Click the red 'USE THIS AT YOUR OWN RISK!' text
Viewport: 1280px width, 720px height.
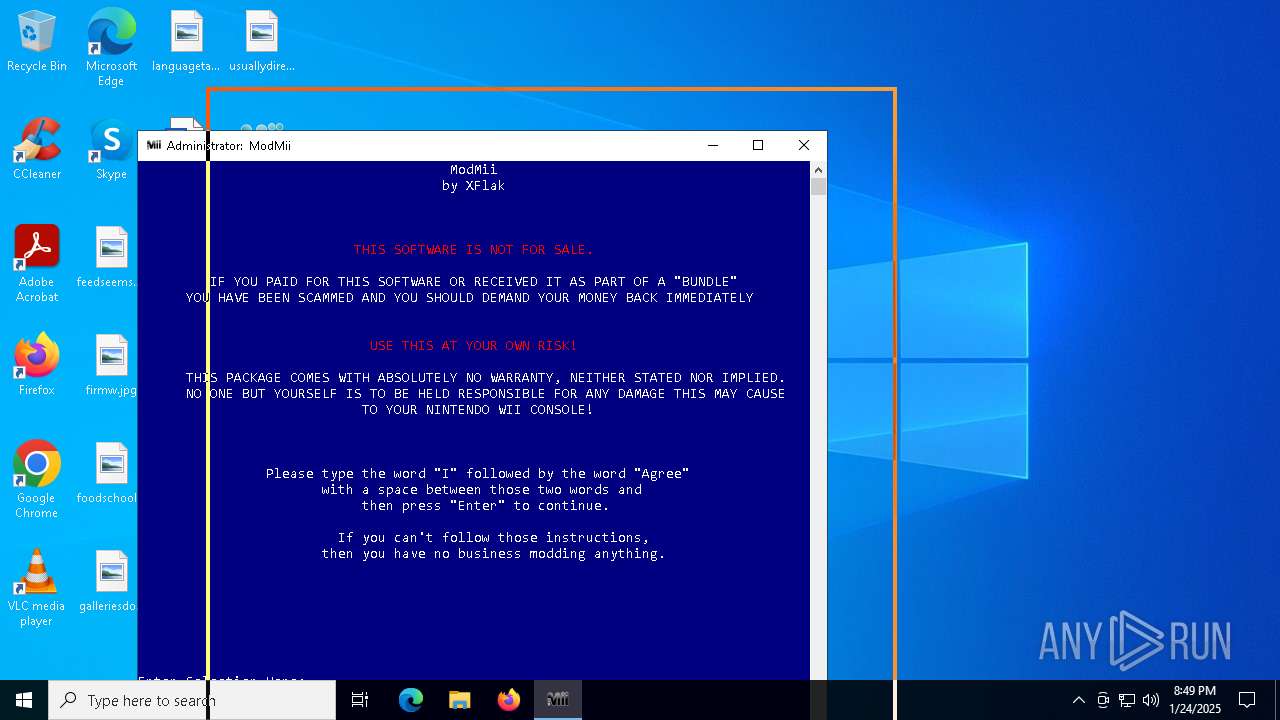point(473,346)
